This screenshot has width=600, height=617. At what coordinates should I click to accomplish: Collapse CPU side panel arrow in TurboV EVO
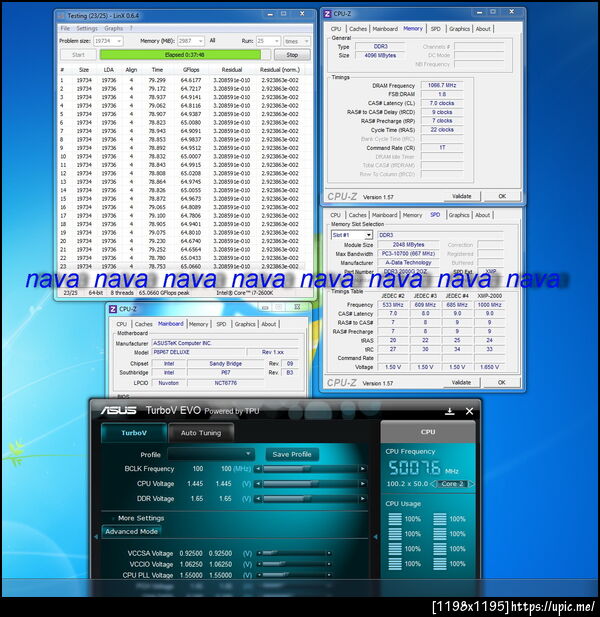pos(375,536)
